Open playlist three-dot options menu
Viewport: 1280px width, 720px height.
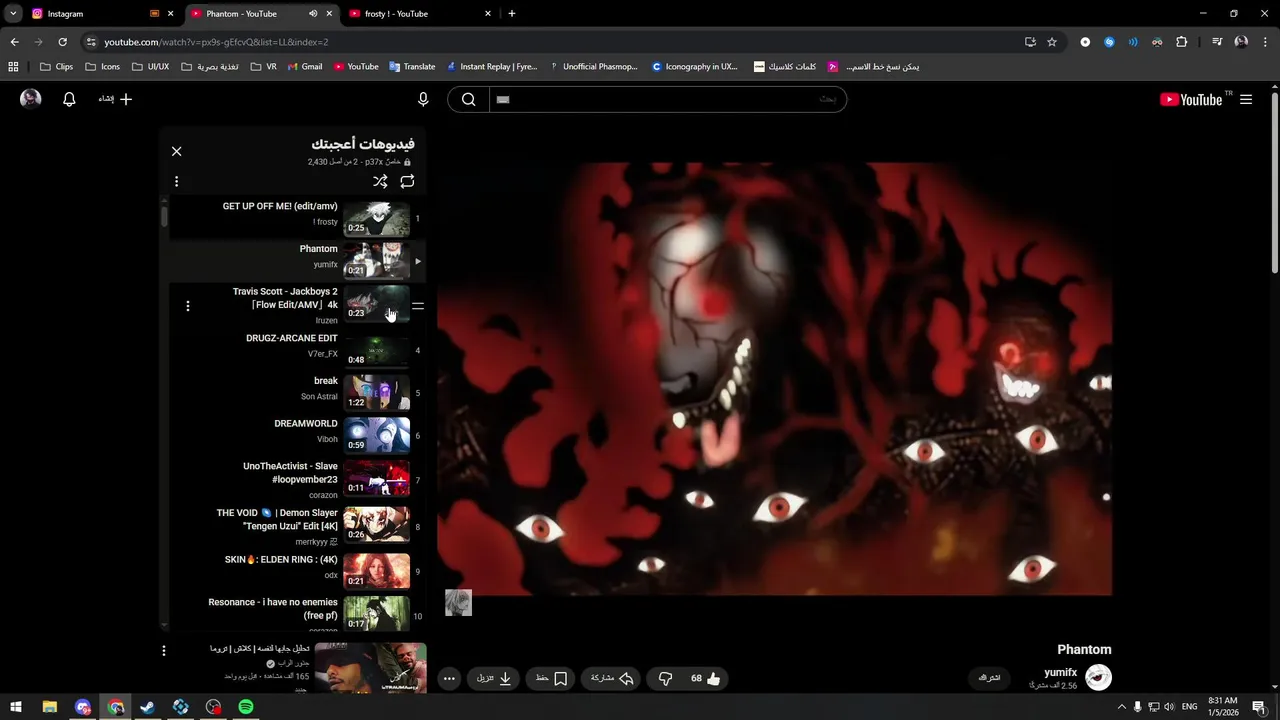pyautogui.click(x=177, y=182)
